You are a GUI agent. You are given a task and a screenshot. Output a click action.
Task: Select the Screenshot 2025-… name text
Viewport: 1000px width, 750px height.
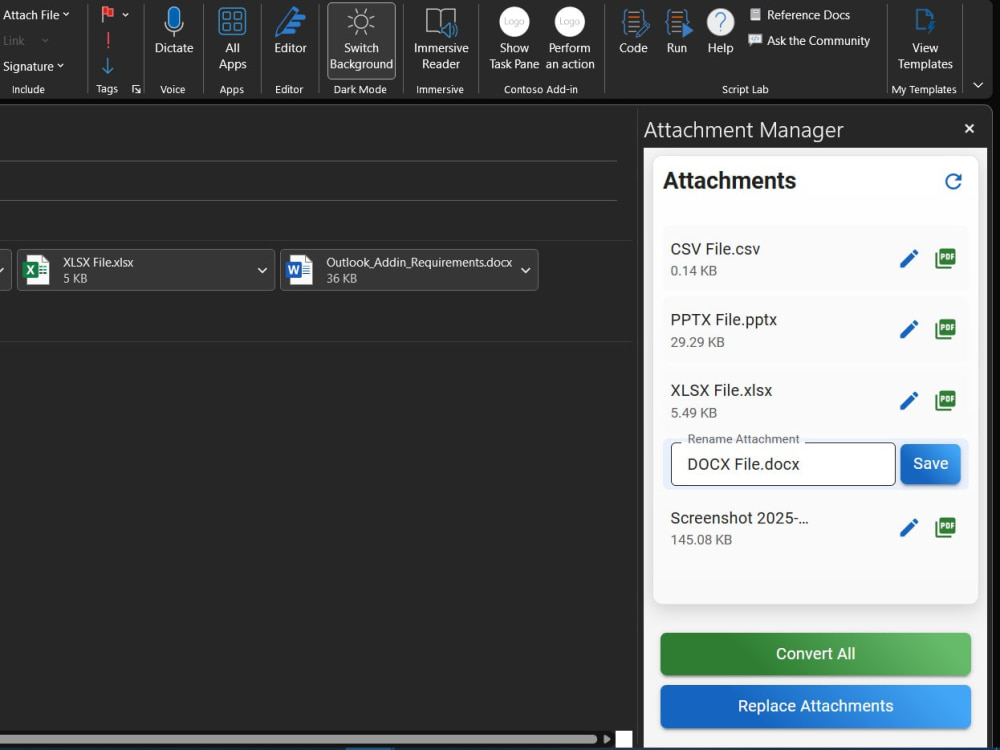click(739, 518)
